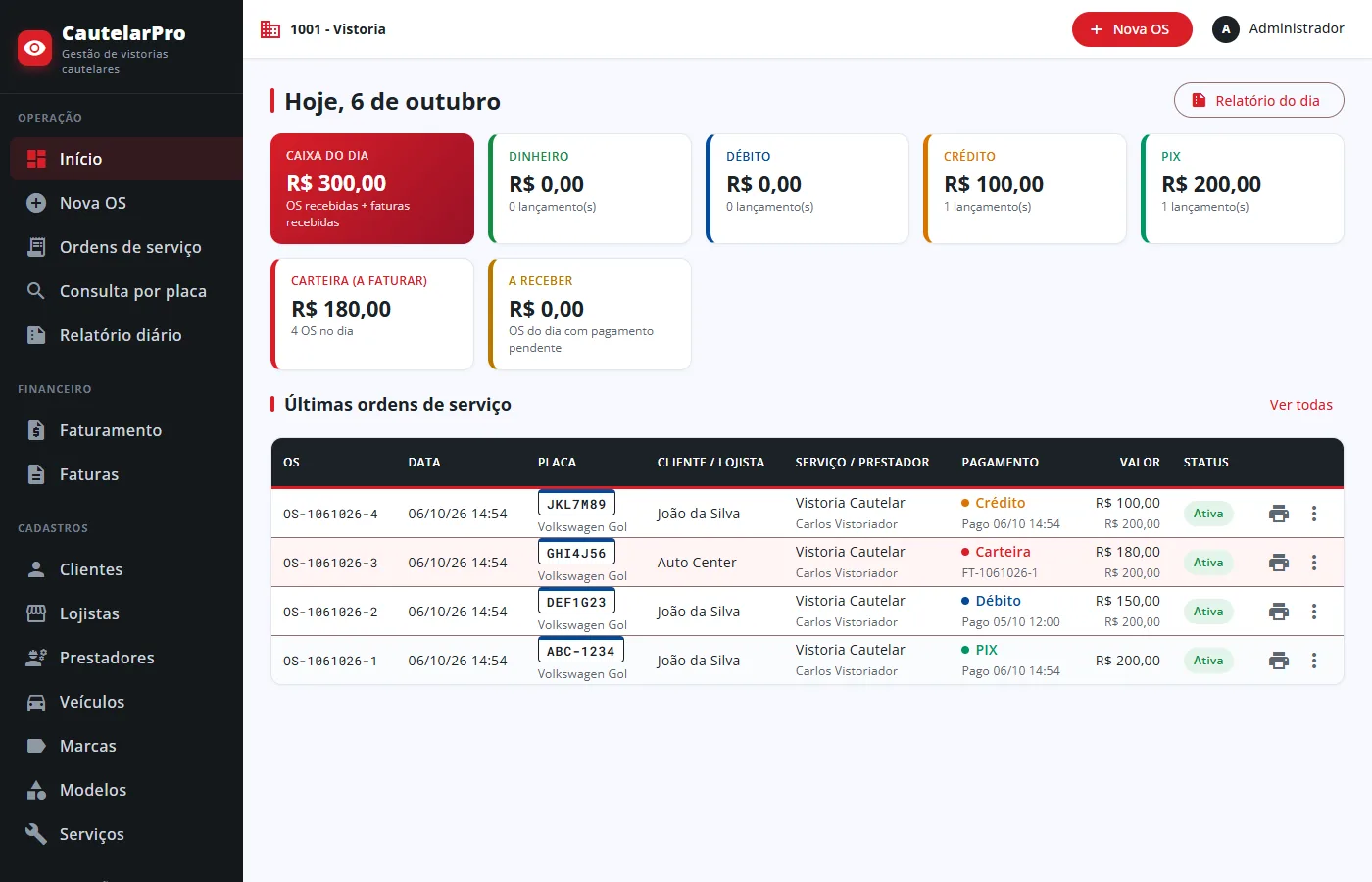1372x882 pixels.
Task: Click the building icon beside 1001 - Vistoria
Action: pyautogui.click(x=270, y=29)
